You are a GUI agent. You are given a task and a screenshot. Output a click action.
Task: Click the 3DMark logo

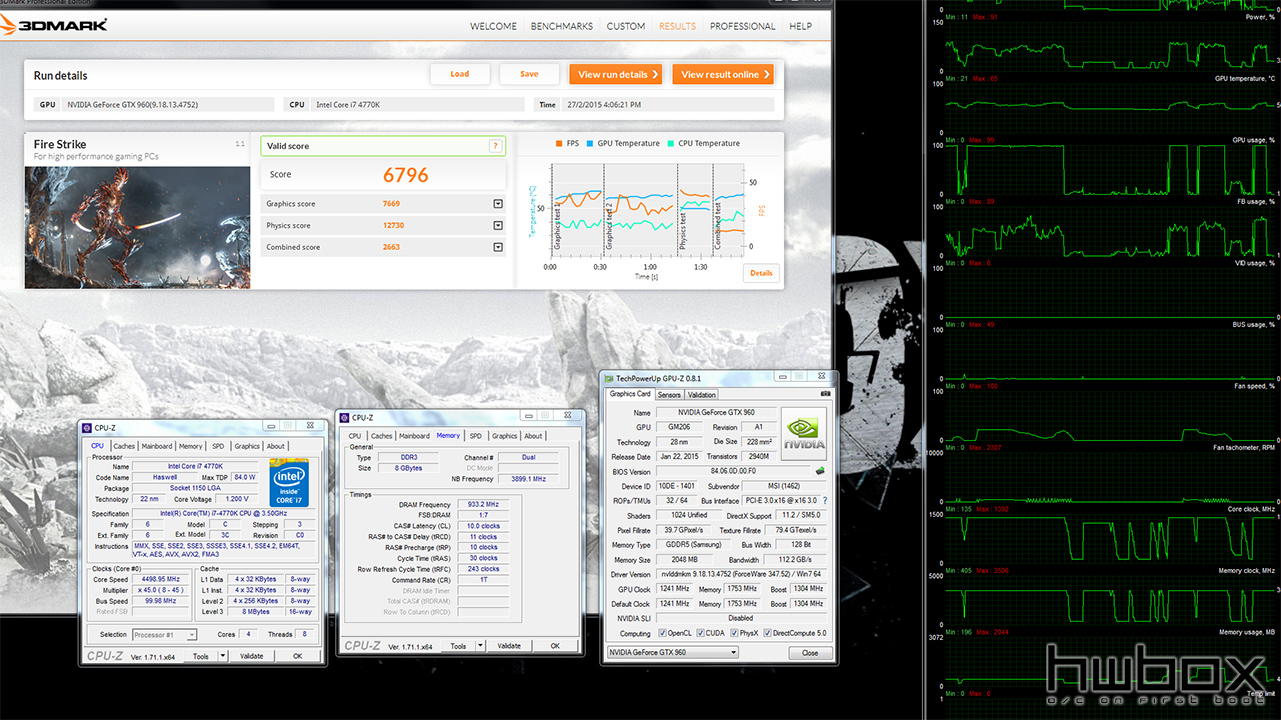pyautogui.click(x=55, y=25)
